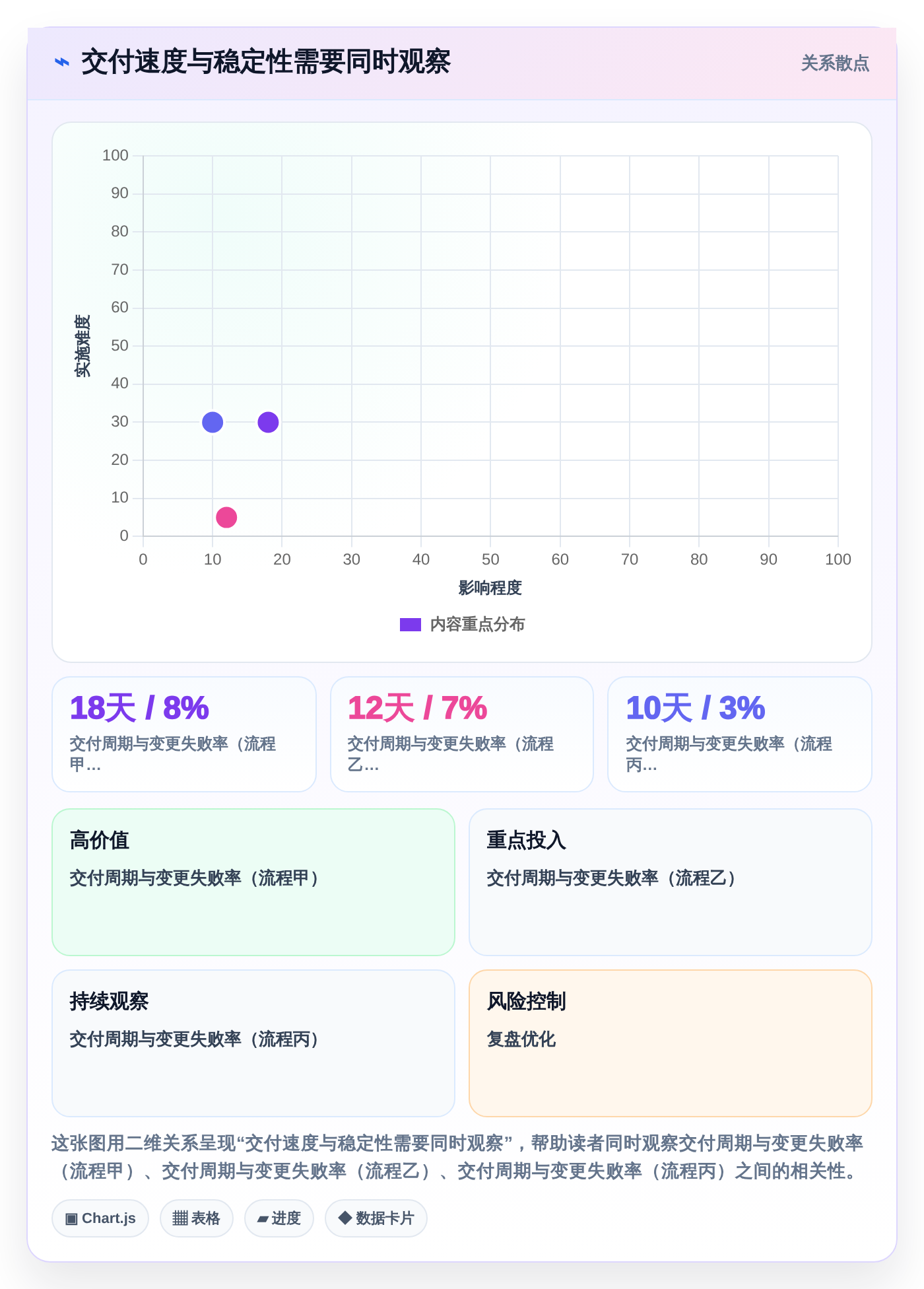Viewport: 924px width, 1289px height.
Task: Click the 数据卡片 tag chip
Action: 376,1218
